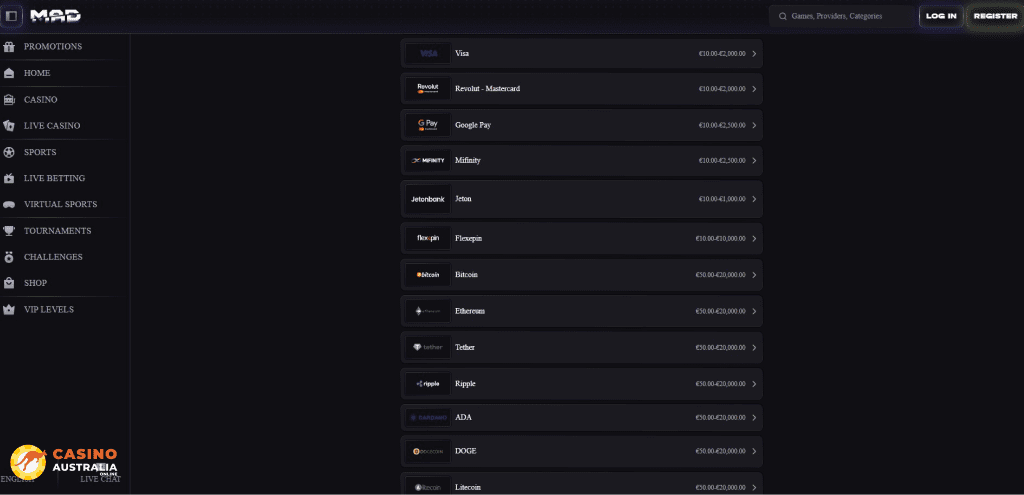Click the Cardano logo thumbnail
Screen dimensions: 1024x495
pyautogui.click(x=428, y=417)
